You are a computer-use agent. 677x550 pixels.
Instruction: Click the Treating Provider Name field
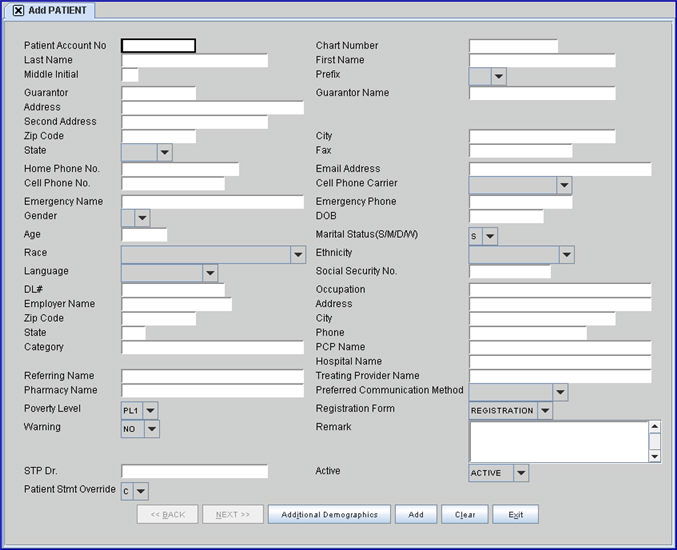tap(560, 376)
